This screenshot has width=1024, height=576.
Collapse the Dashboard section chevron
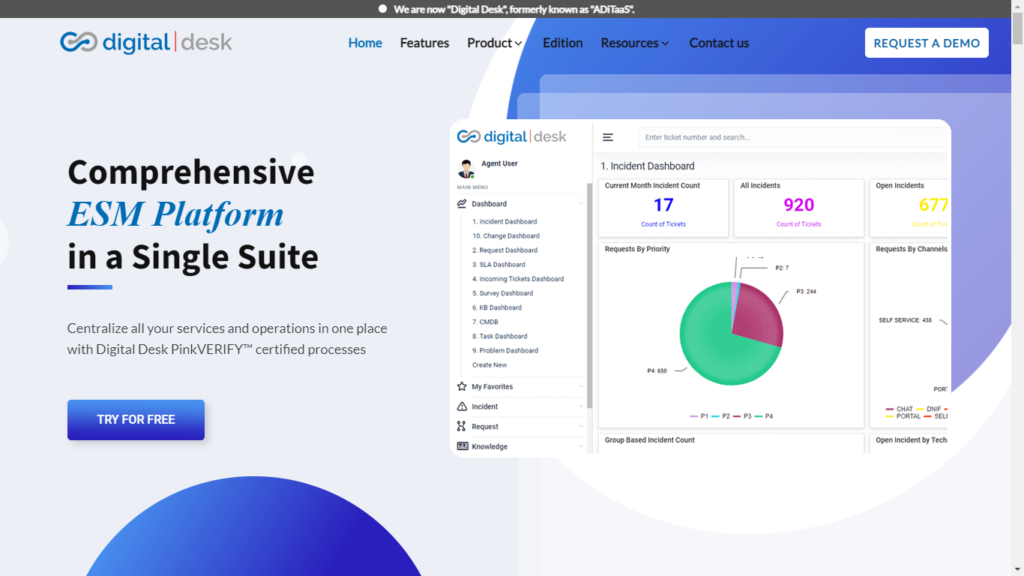point(581,204)
